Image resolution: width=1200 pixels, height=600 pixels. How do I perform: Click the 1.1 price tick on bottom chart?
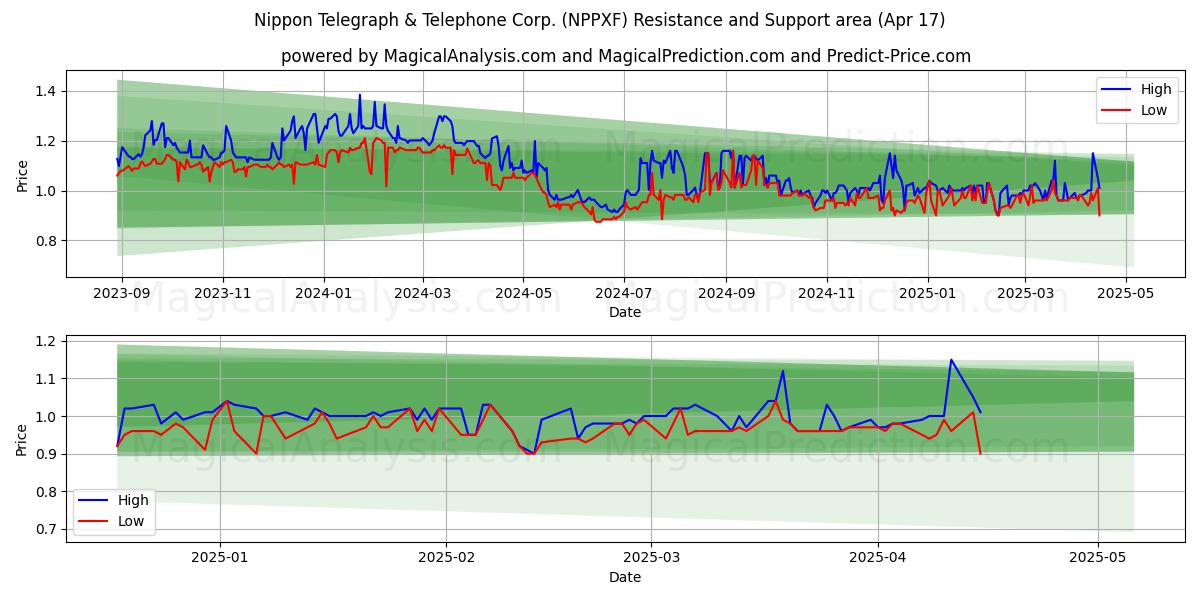point(47,379)
